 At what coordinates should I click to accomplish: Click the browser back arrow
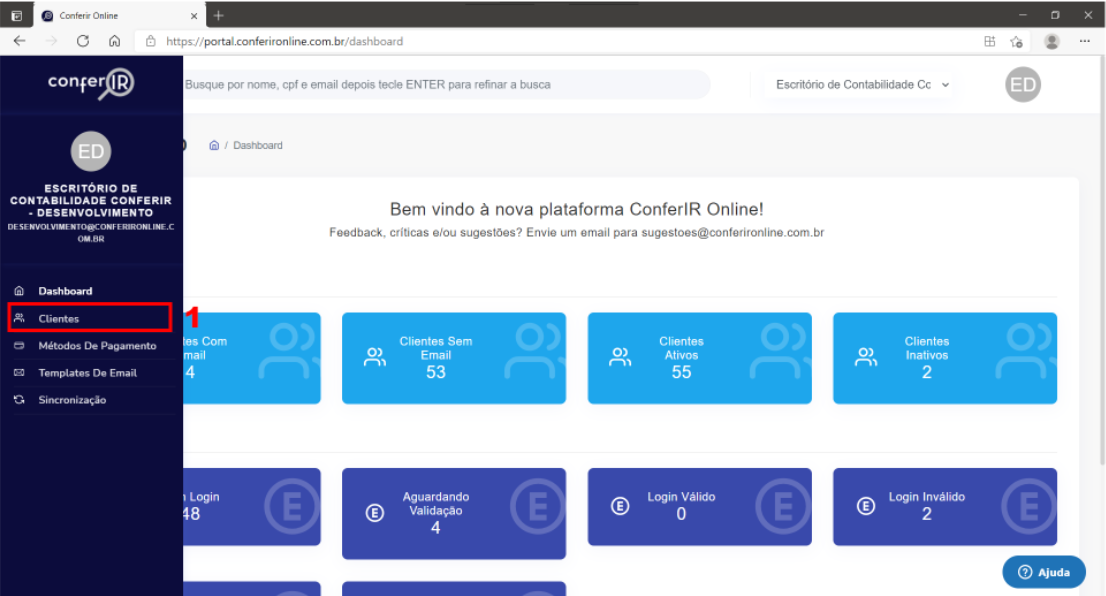coord(20,41)
